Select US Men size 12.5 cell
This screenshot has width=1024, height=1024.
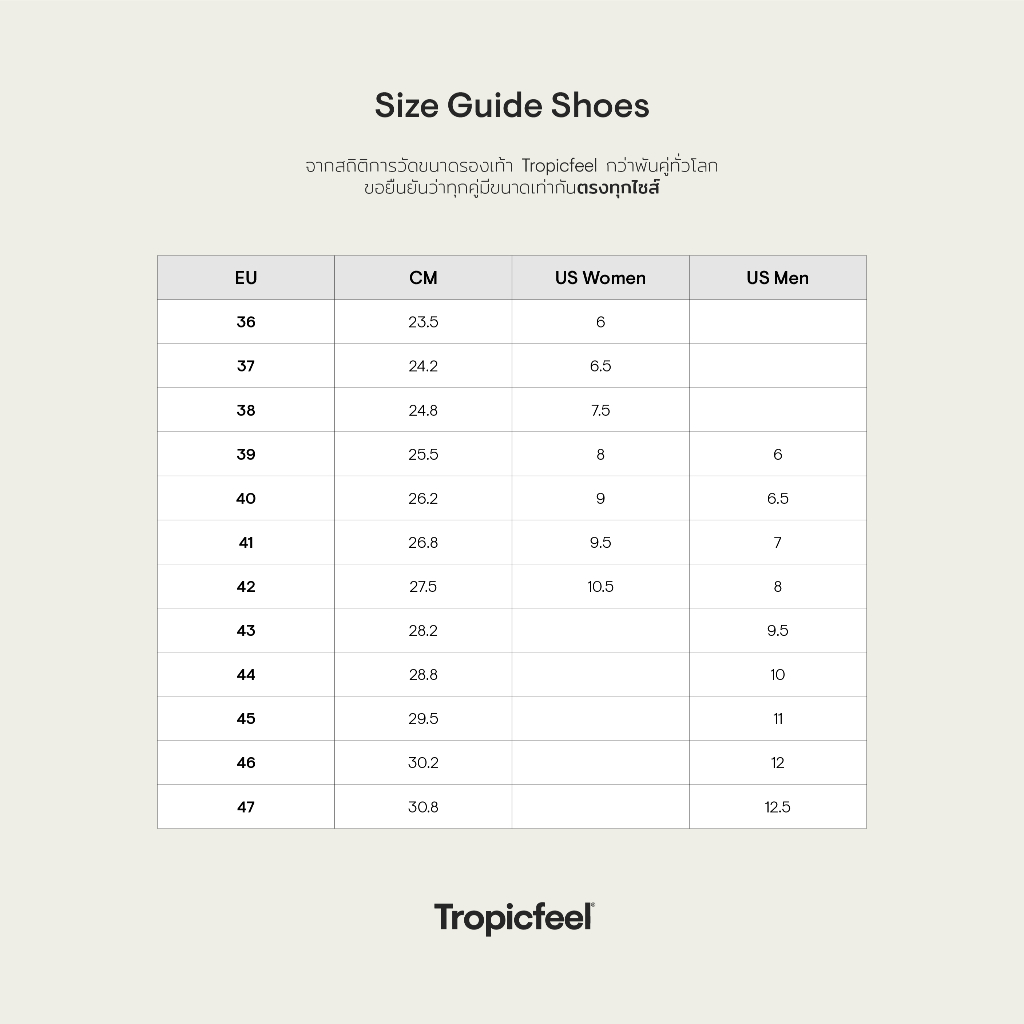tap(777, 806)
